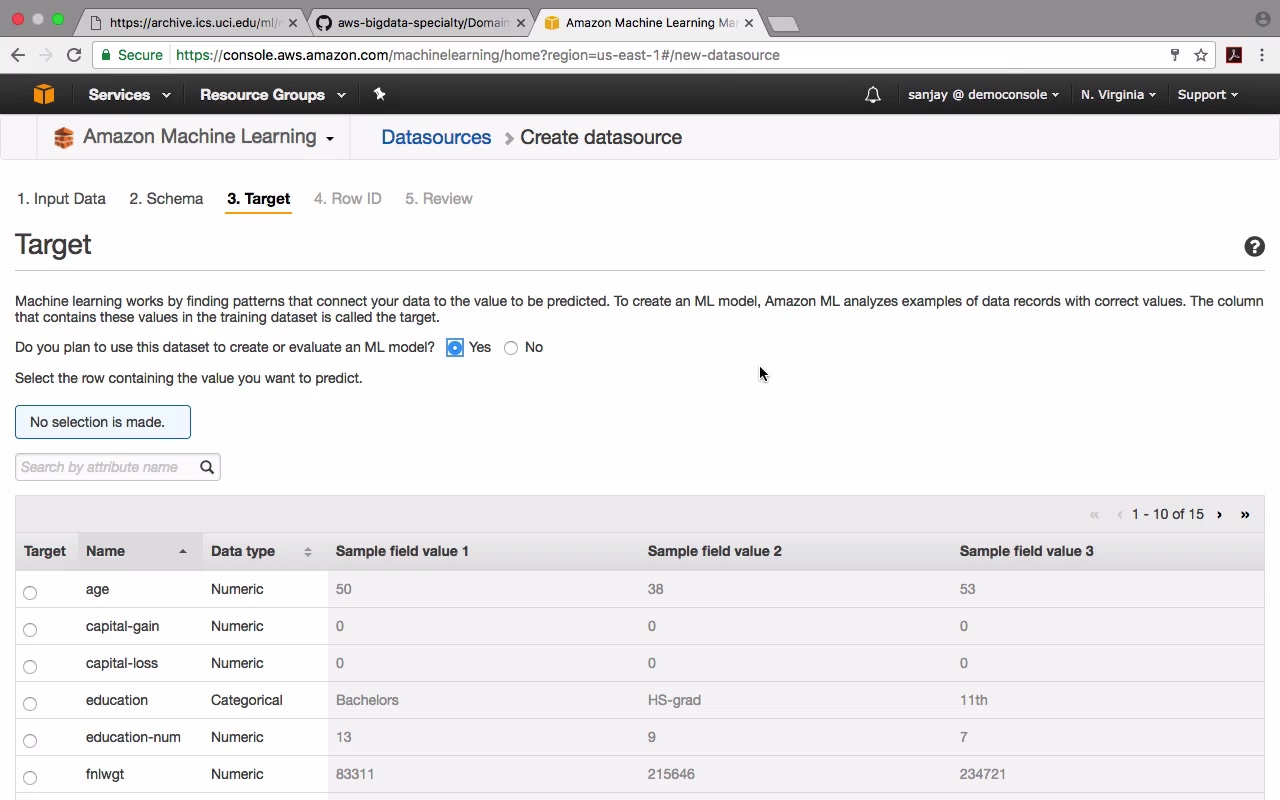Viewport: 1280px width, 800px height.
Task: Jump to last page of attributes
Action: pyautogui.click(x=1245, y=514)
